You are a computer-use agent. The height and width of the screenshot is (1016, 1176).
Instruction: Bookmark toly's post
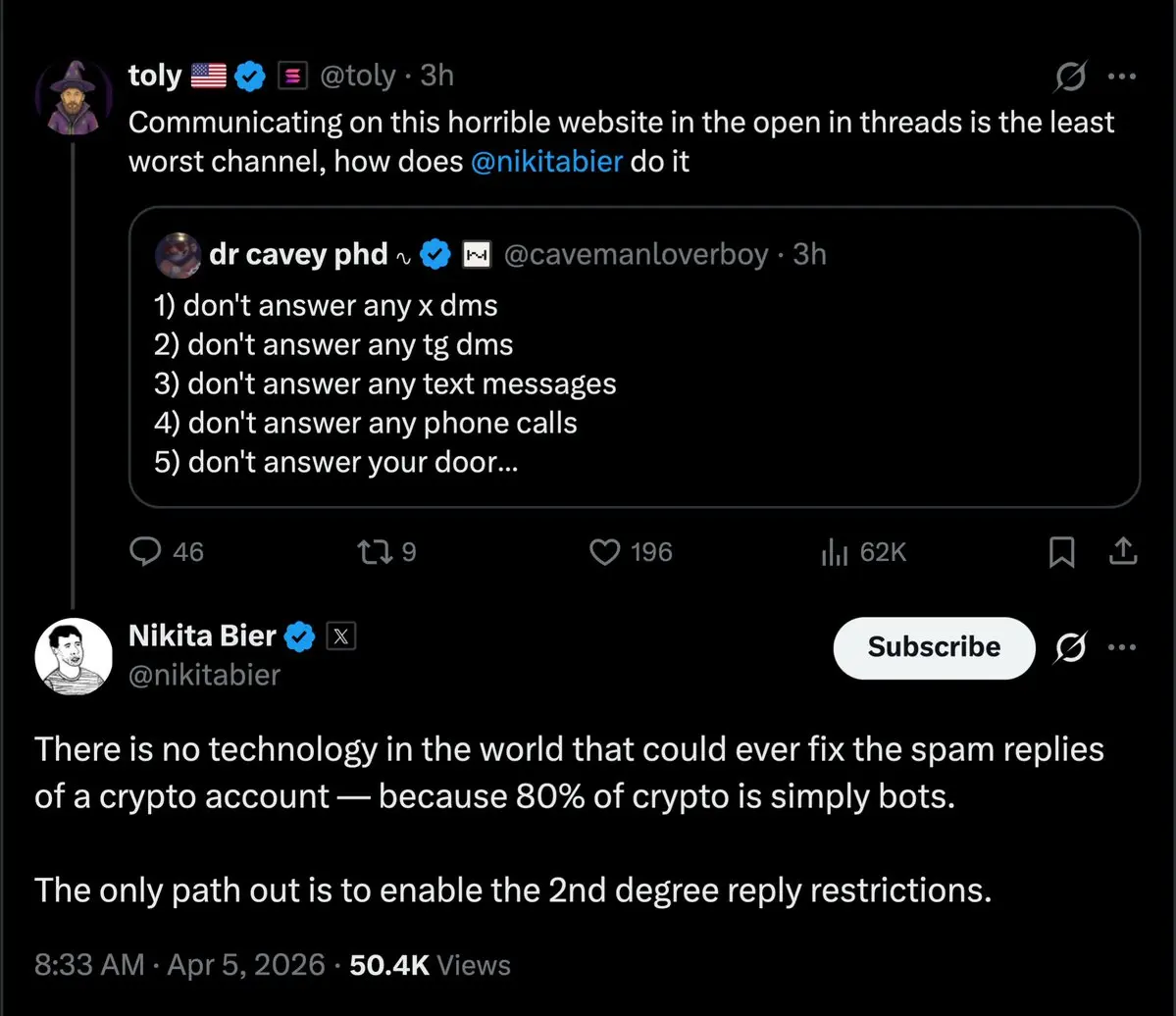coord(1060,553)
